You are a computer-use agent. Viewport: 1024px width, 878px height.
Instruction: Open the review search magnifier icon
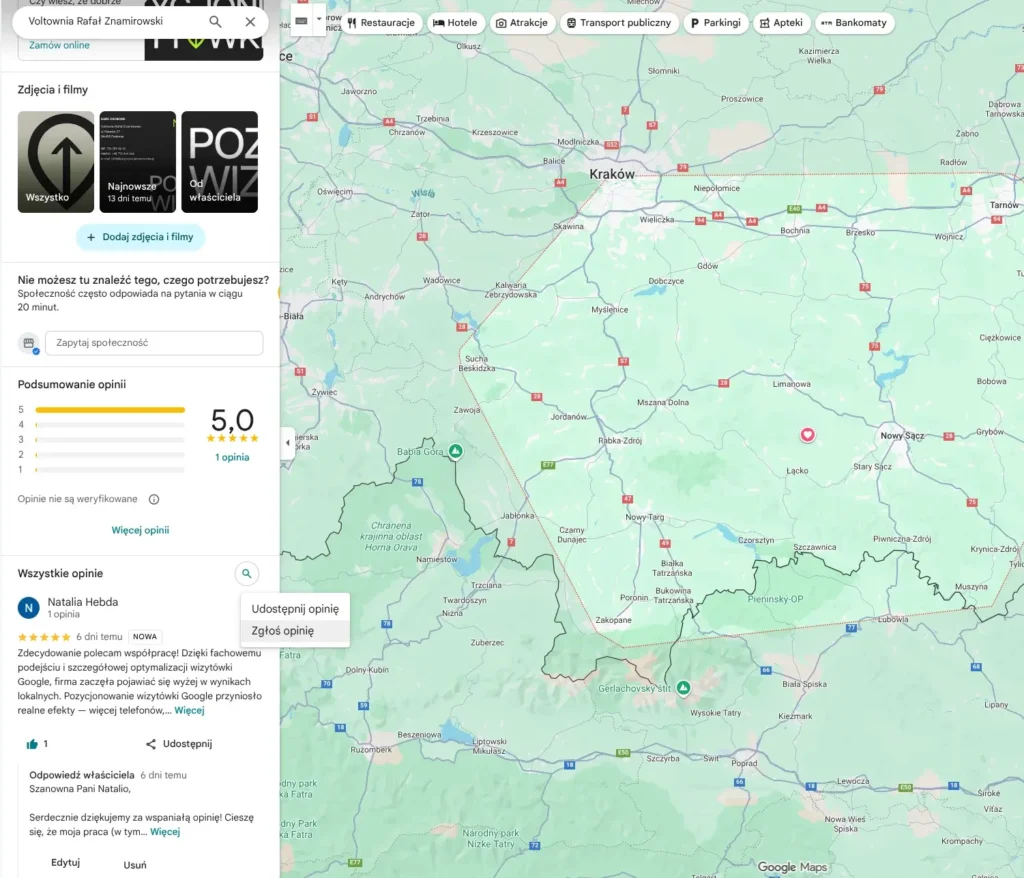click(x=247, y=573)
